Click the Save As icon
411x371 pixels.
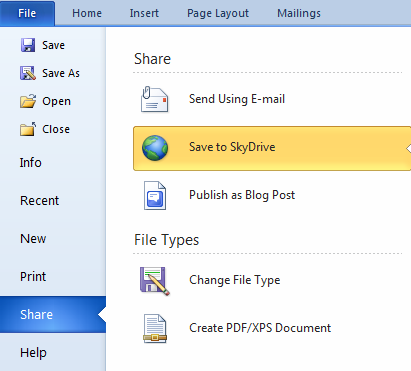(x=28, y=73)
